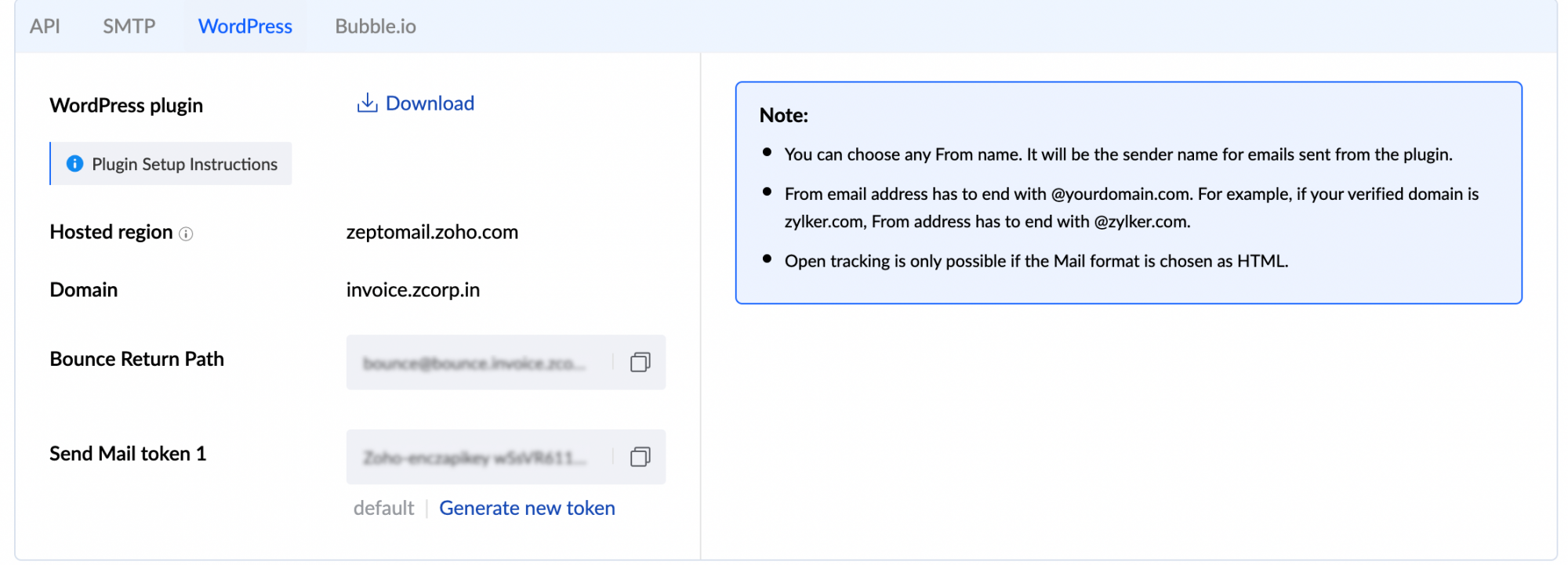The width and height of the screenshot is (1568, 565).
Task: Click the Send Mail token 1 label
Action: tap(127, 453)
